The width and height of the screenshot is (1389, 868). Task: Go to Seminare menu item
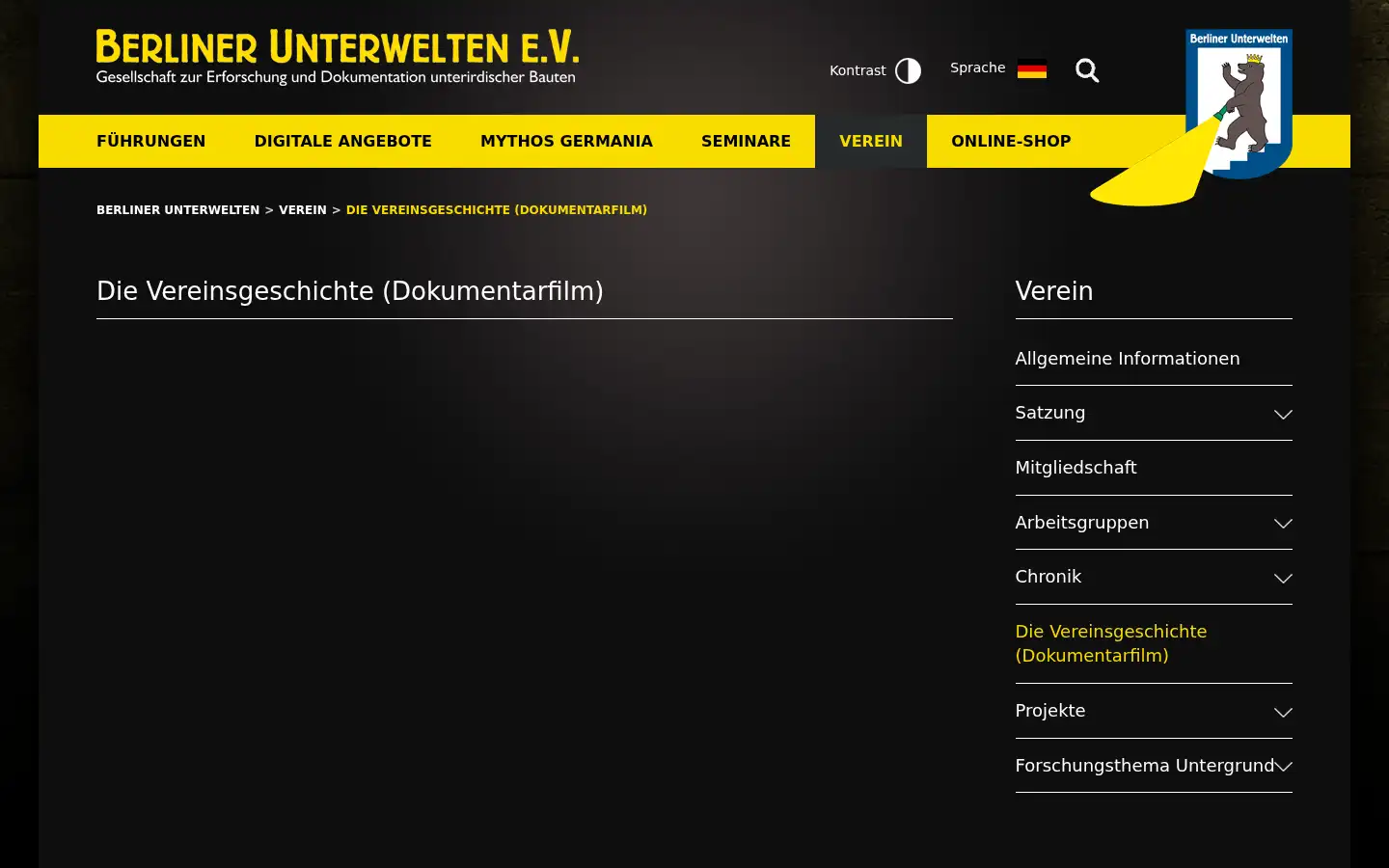[746, 141]
